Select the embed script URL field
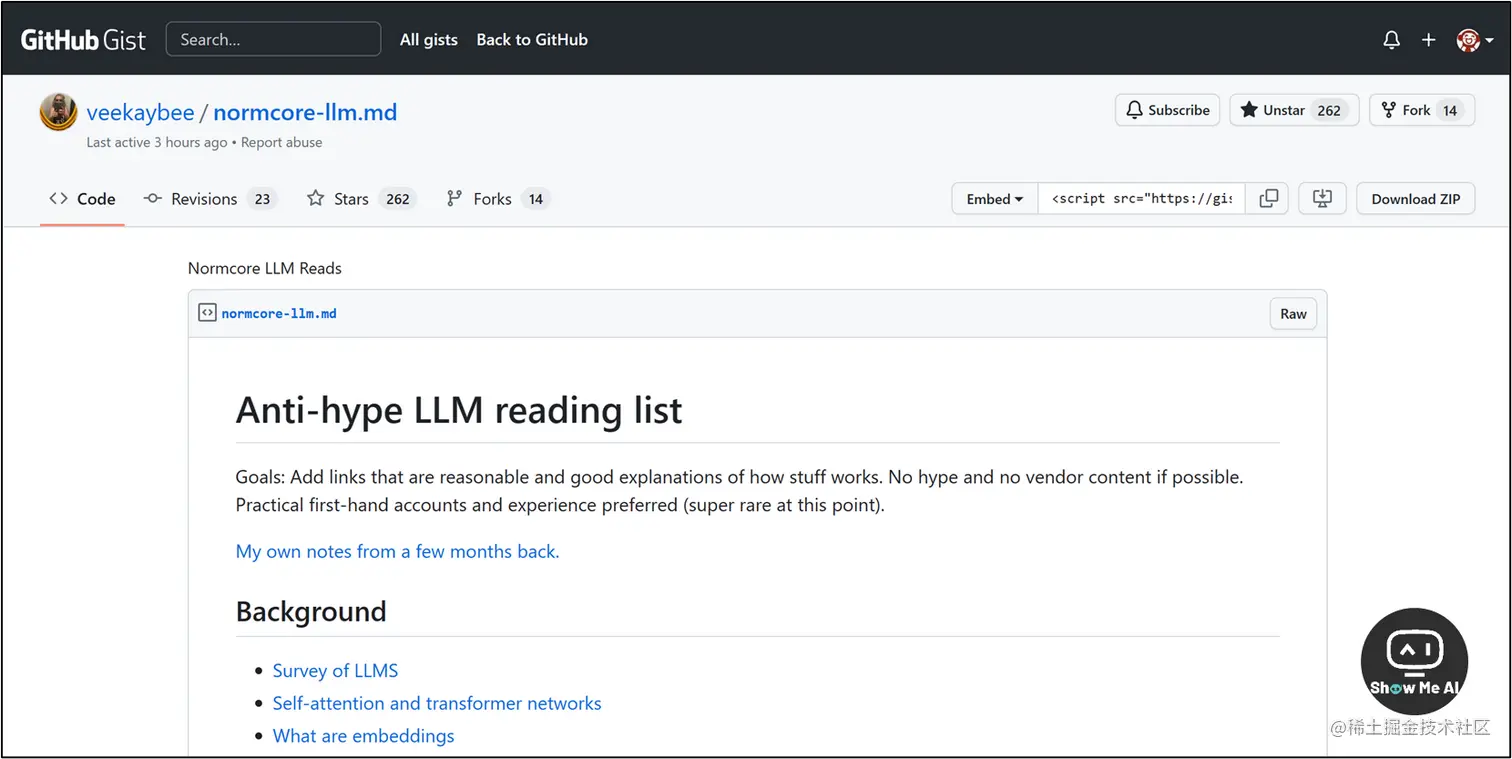This screenshot has height=759, width=1512. 1141,199
